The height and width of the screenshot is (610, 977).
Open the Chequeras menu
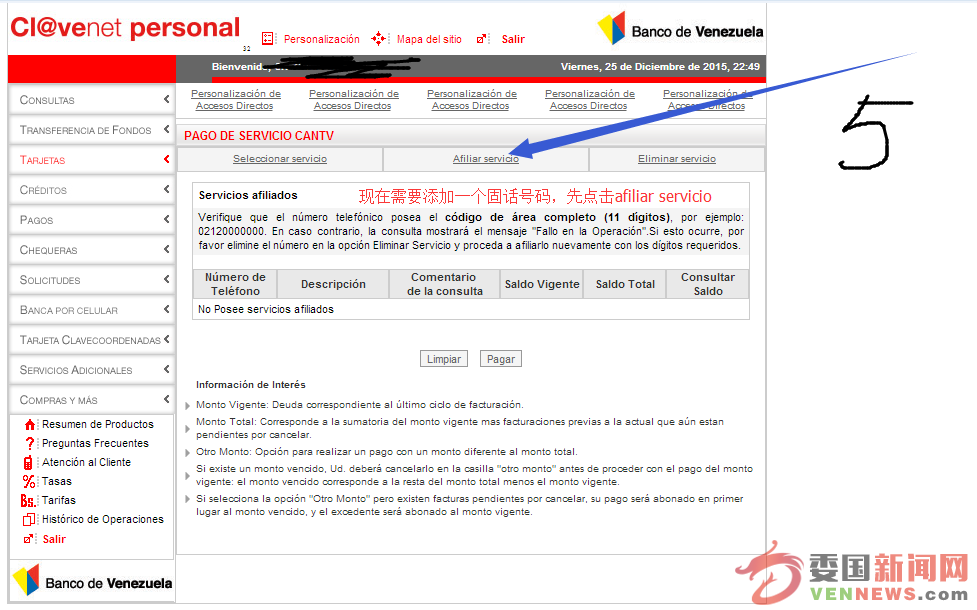tap(92, 250)
